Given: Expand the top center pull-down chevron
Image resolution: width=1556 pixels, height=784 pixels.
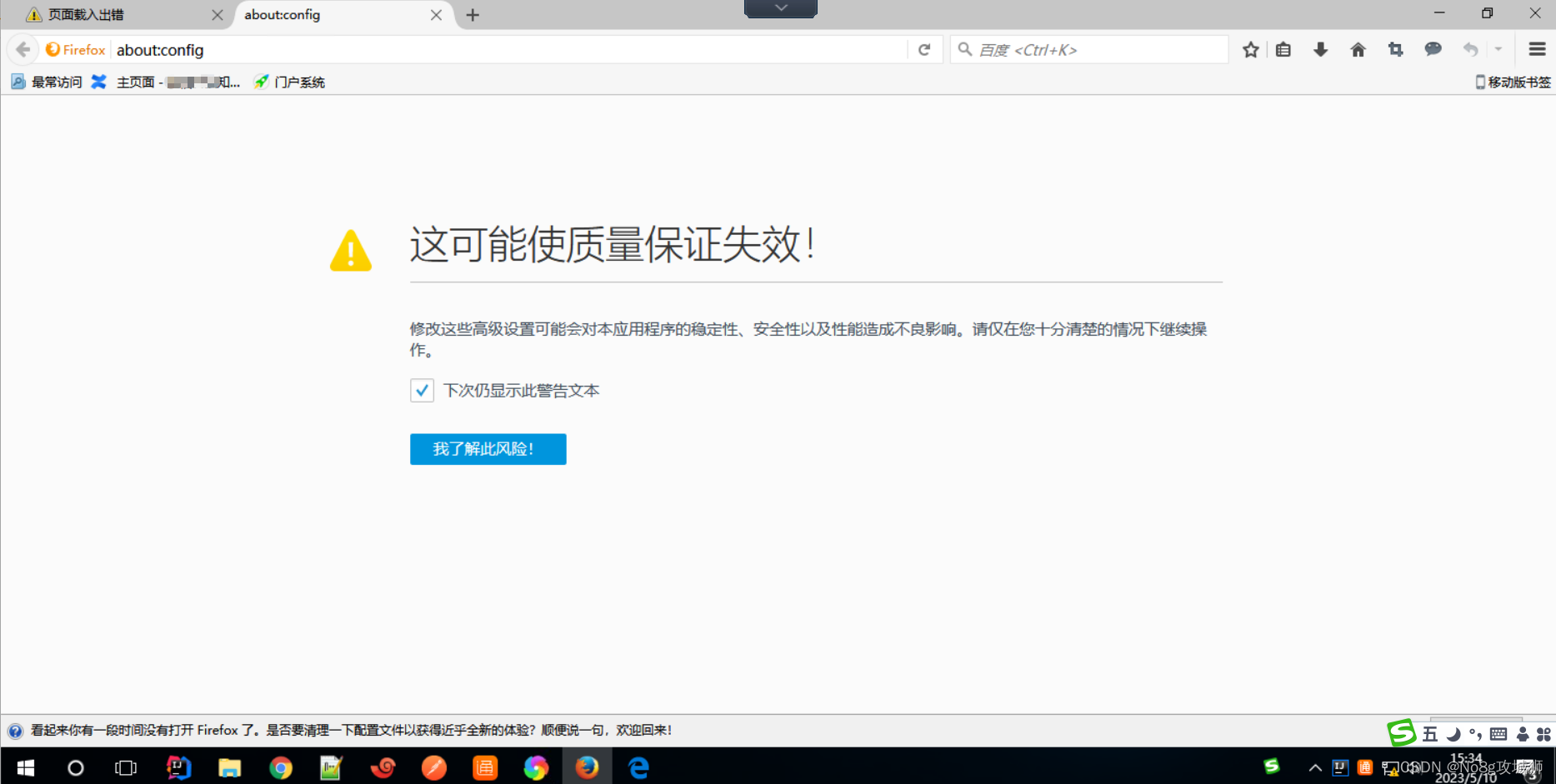Looking at the screenshot, I should (780, 8).
